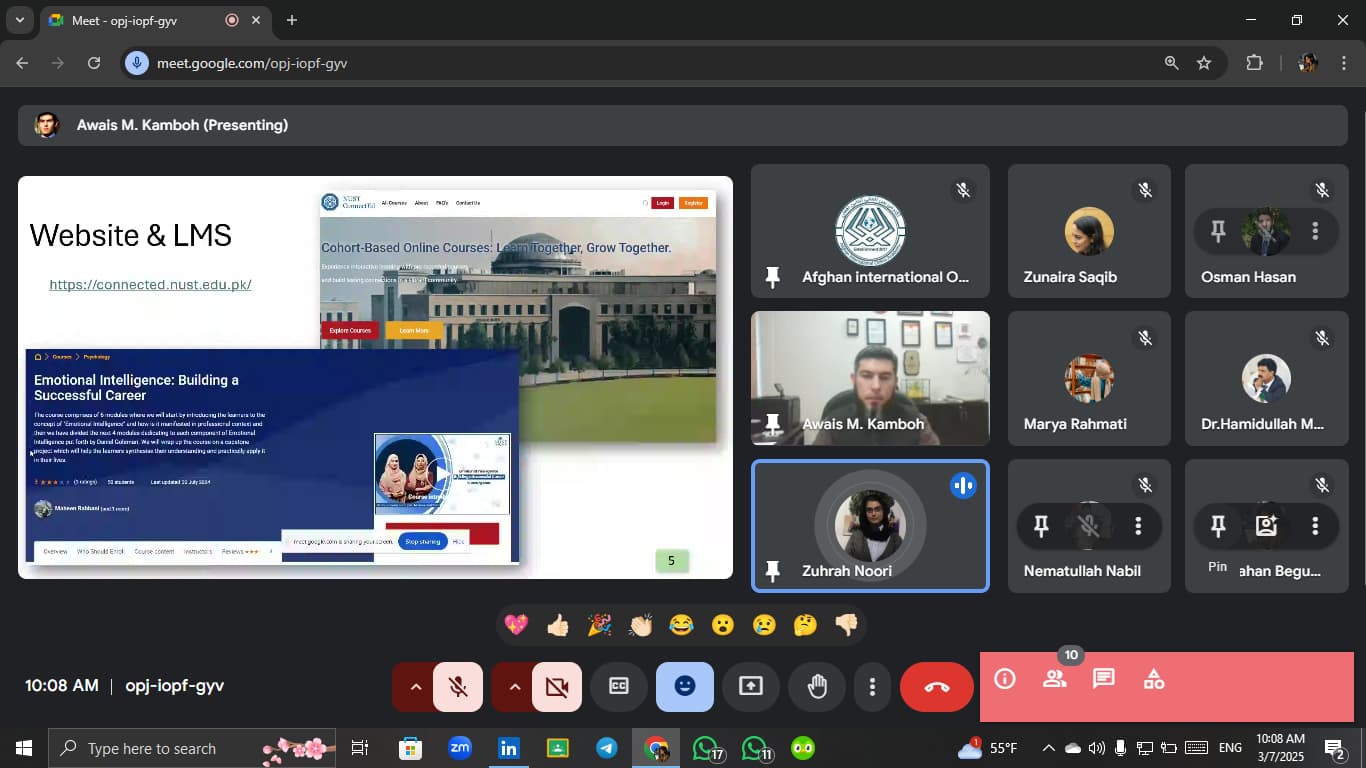Go back in browser history
This screenshot has width=1366, height=768.
click(x=22, y=63)
